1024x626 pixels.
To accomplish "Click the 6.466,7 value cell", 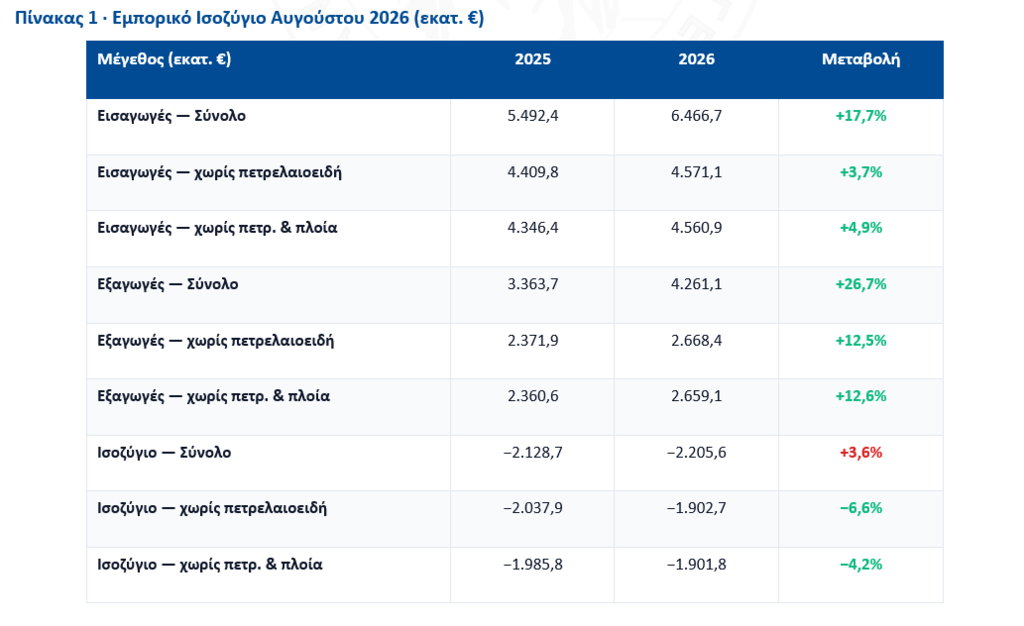I will (x=696, y=116).
